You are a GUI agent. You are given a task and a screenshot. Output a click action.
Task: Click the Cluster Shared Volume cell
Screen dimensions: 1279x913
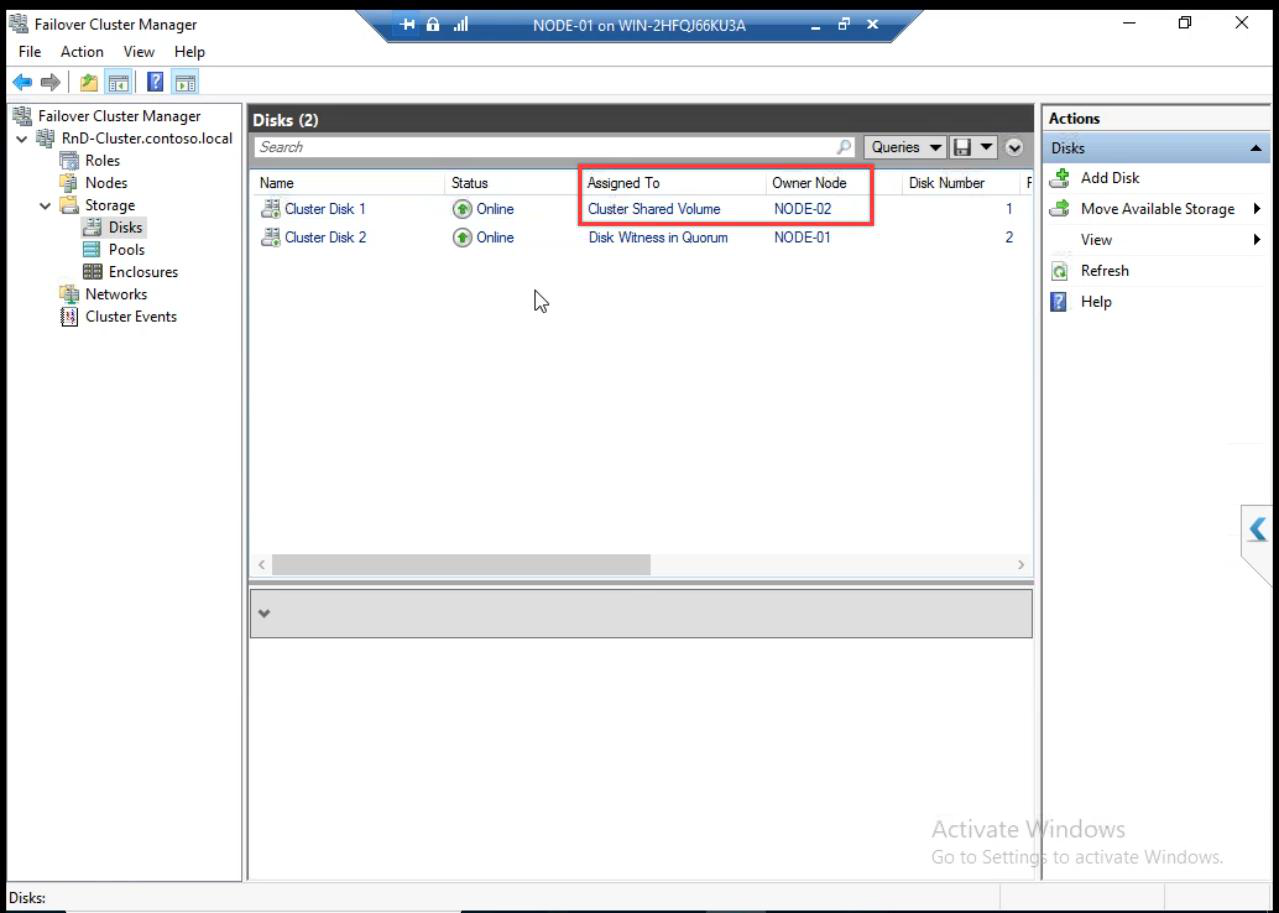point(654,209)
